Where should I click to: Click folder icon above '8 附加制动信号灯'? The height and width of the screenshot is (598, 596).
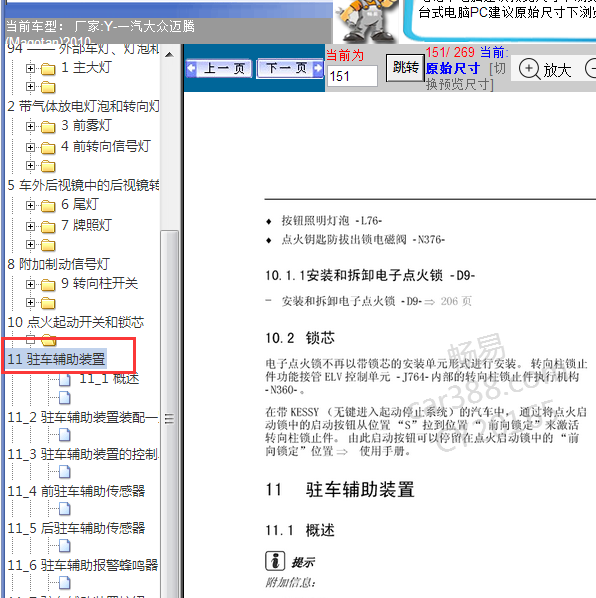click(x=48, y=245)
